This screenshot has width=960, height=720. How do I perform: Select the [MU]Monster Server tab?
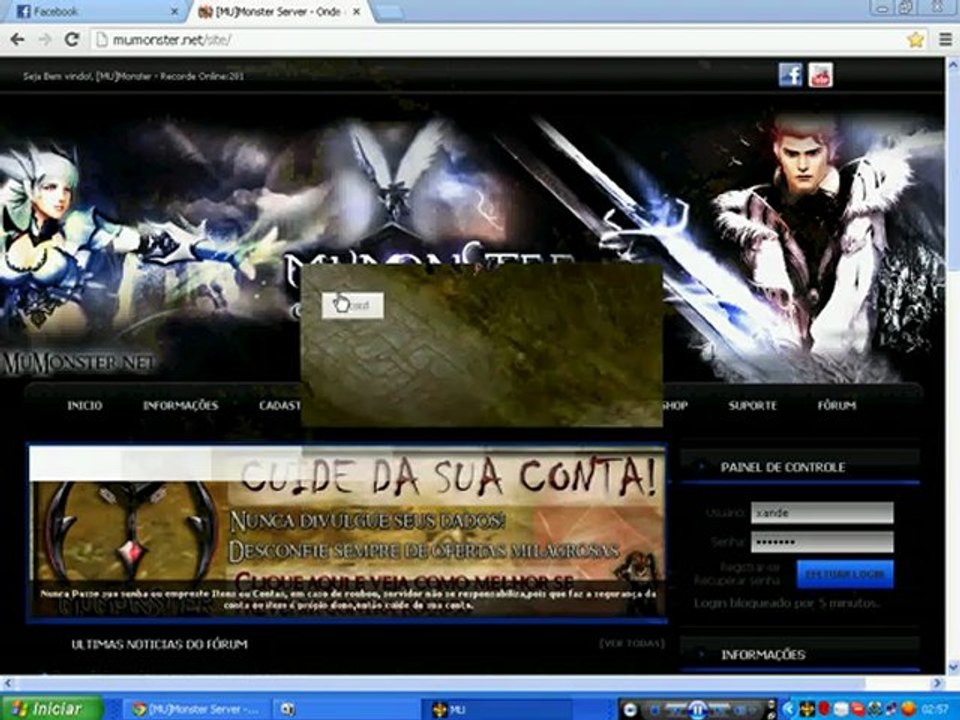279,12
